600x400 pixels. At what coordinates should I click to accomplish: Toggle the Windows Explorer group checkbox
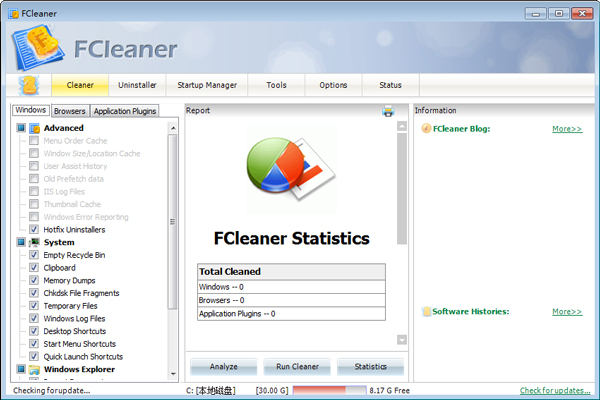tap(21, 369)
